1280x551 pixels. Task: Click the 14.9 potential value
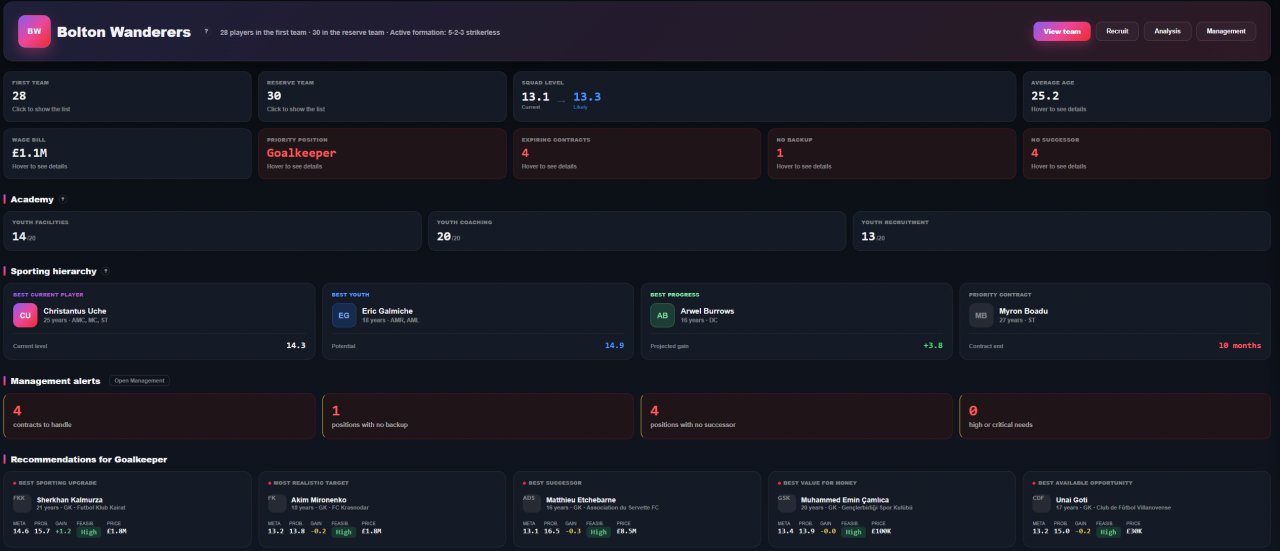pyautogui.click(x=614, y=345)
